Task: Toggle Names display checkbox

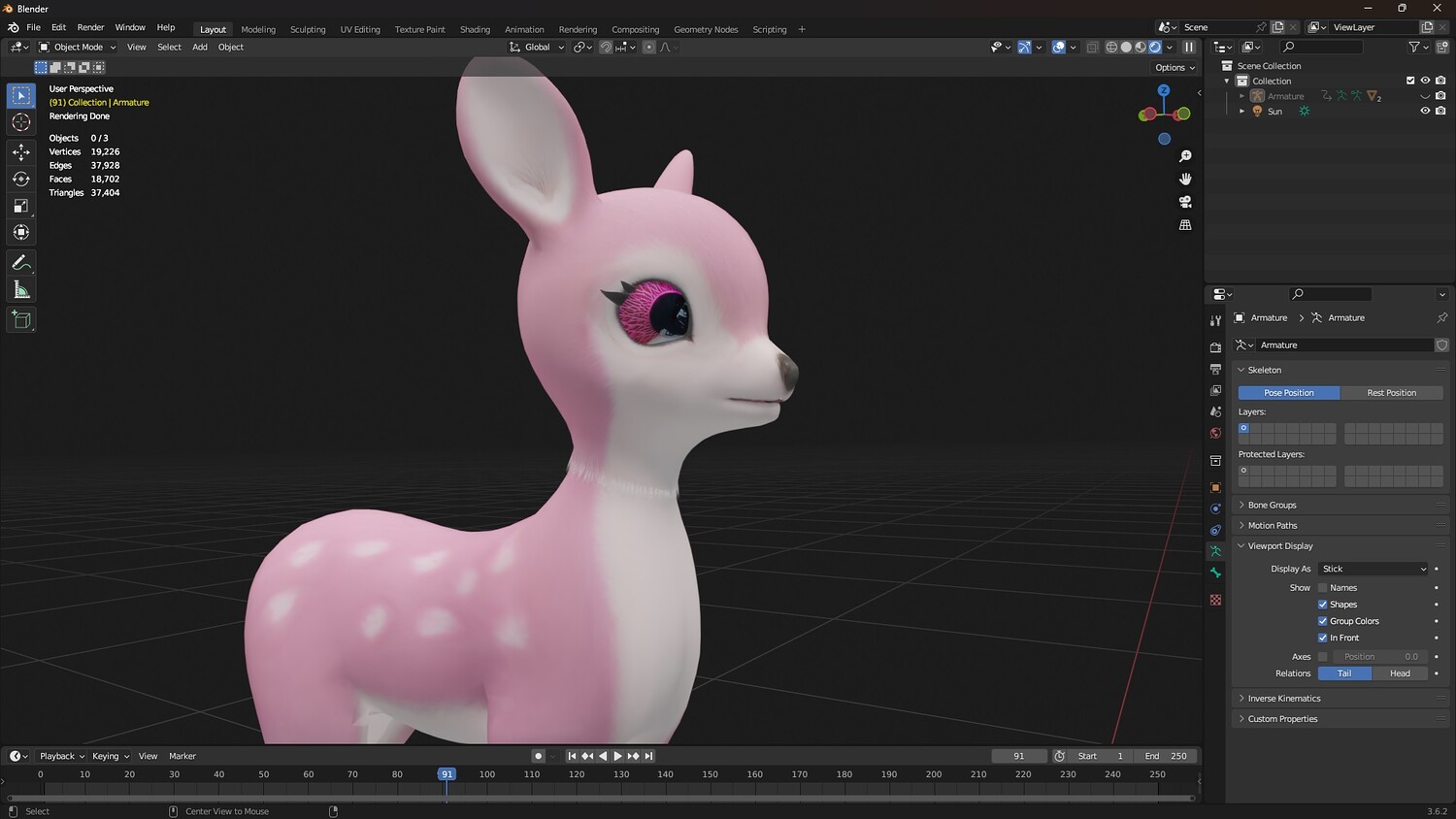Action: click(x=1322, y=588)
